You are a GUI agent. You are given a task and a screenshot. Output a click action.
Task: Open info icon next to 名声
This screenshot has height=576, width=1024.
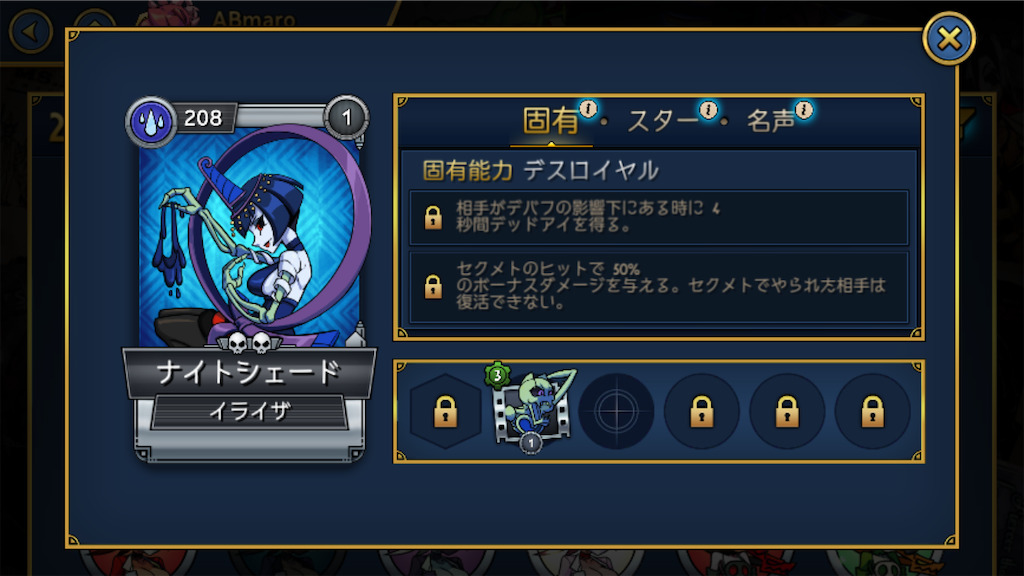(804, 110)
